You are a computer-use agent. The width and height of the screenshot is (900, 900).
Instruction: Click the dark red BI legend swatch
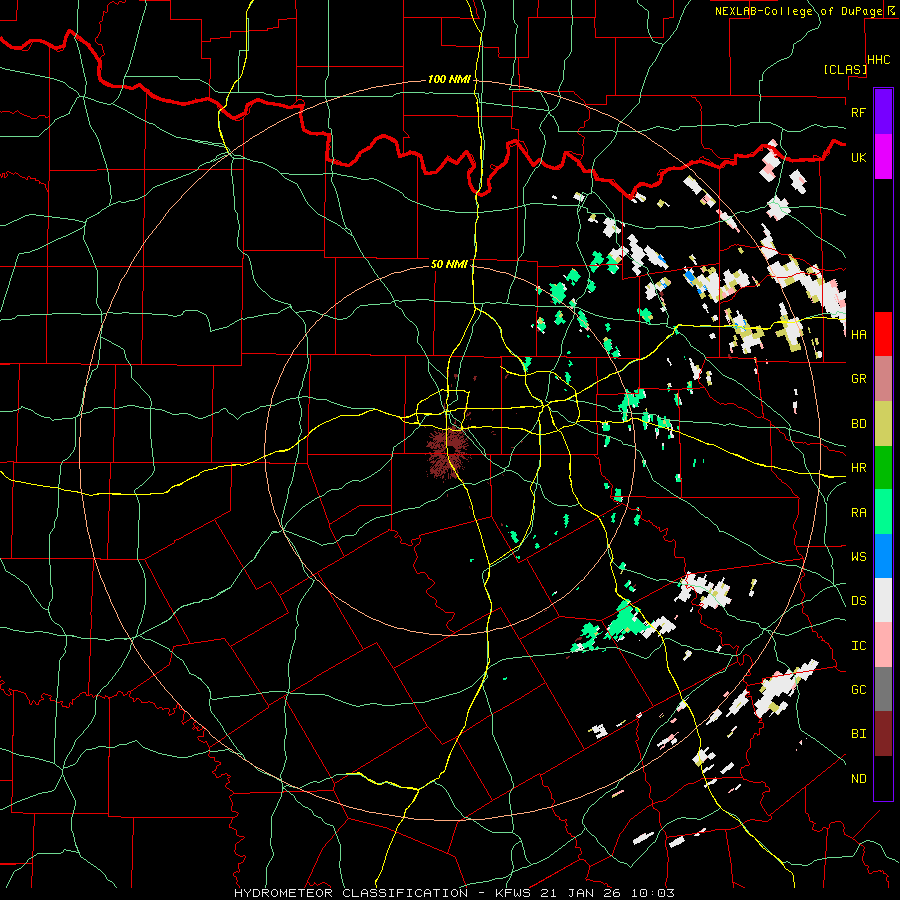pyautogui.click(x=883, y=734)
